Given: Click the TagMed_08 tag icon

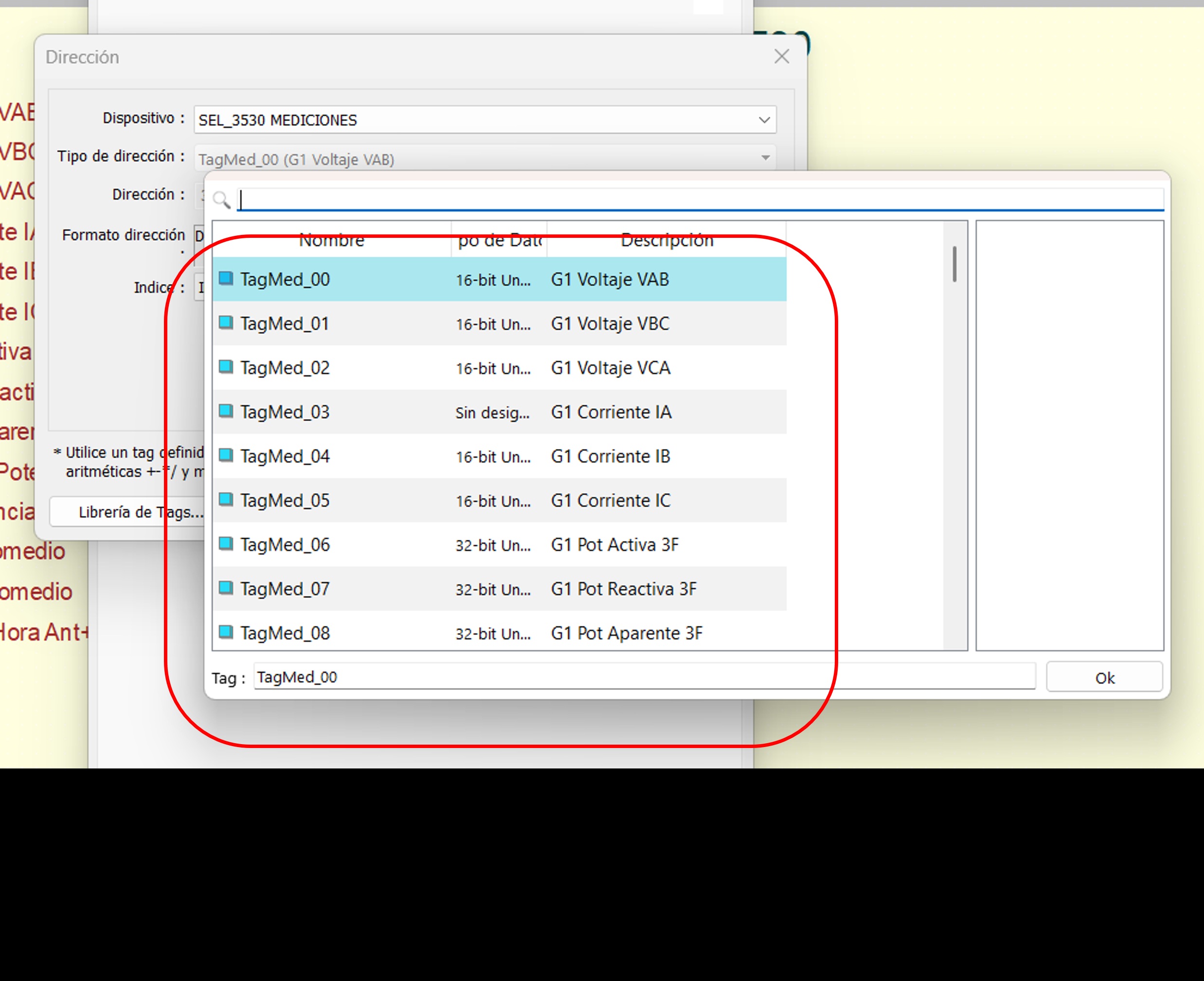Looking at the screenshot, I should 226,632.
